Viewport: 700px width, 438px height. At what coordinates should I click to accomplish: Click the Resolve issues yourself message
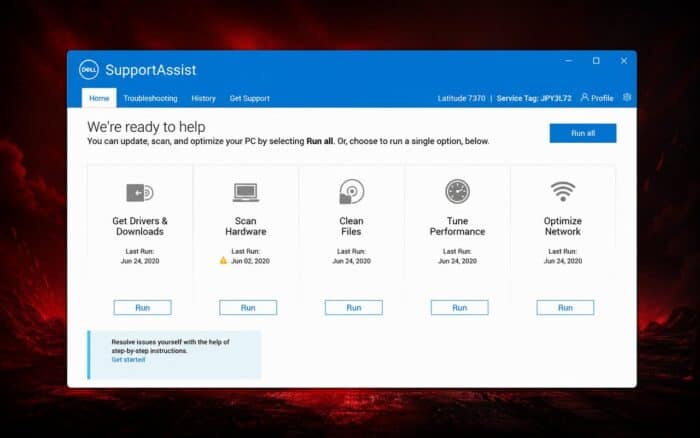pos(170,346)
